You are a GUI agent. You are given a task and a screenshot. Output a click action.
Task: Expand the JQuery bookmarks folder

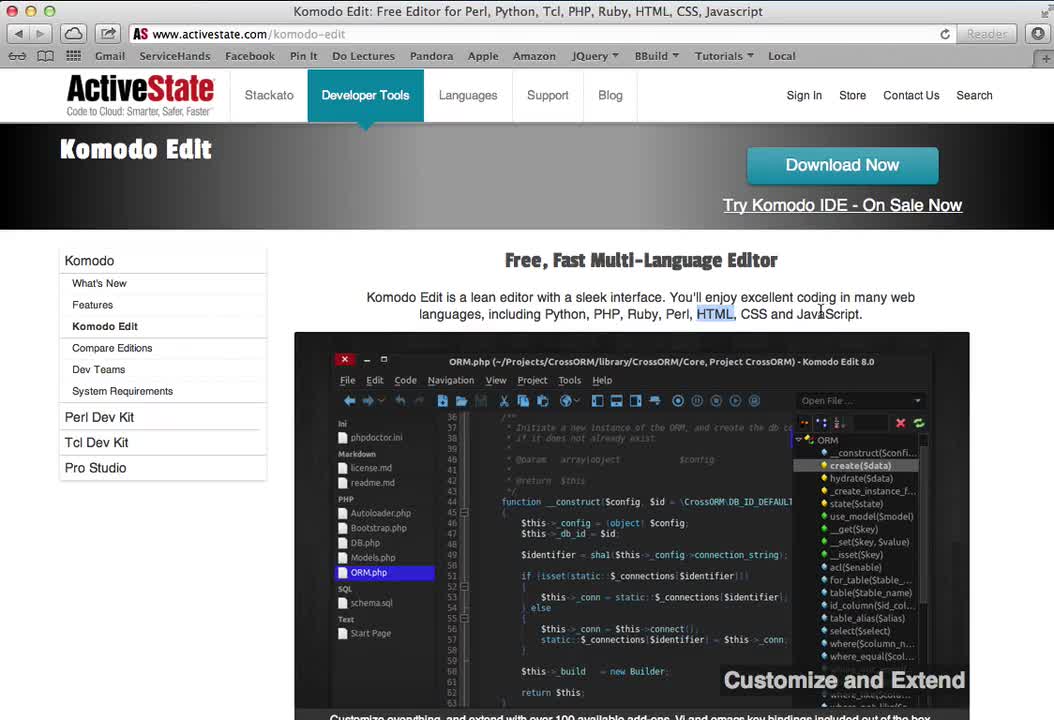(595, 56)
